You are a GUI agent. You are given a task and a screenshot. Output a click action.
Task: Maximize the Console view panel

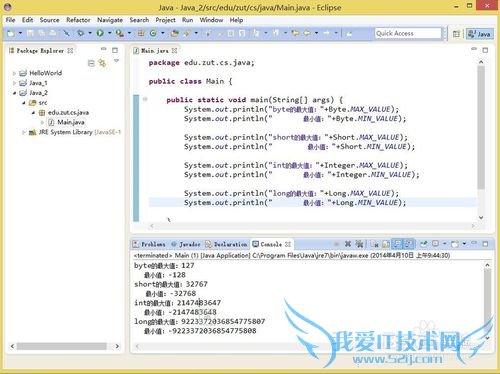(485, 244)
